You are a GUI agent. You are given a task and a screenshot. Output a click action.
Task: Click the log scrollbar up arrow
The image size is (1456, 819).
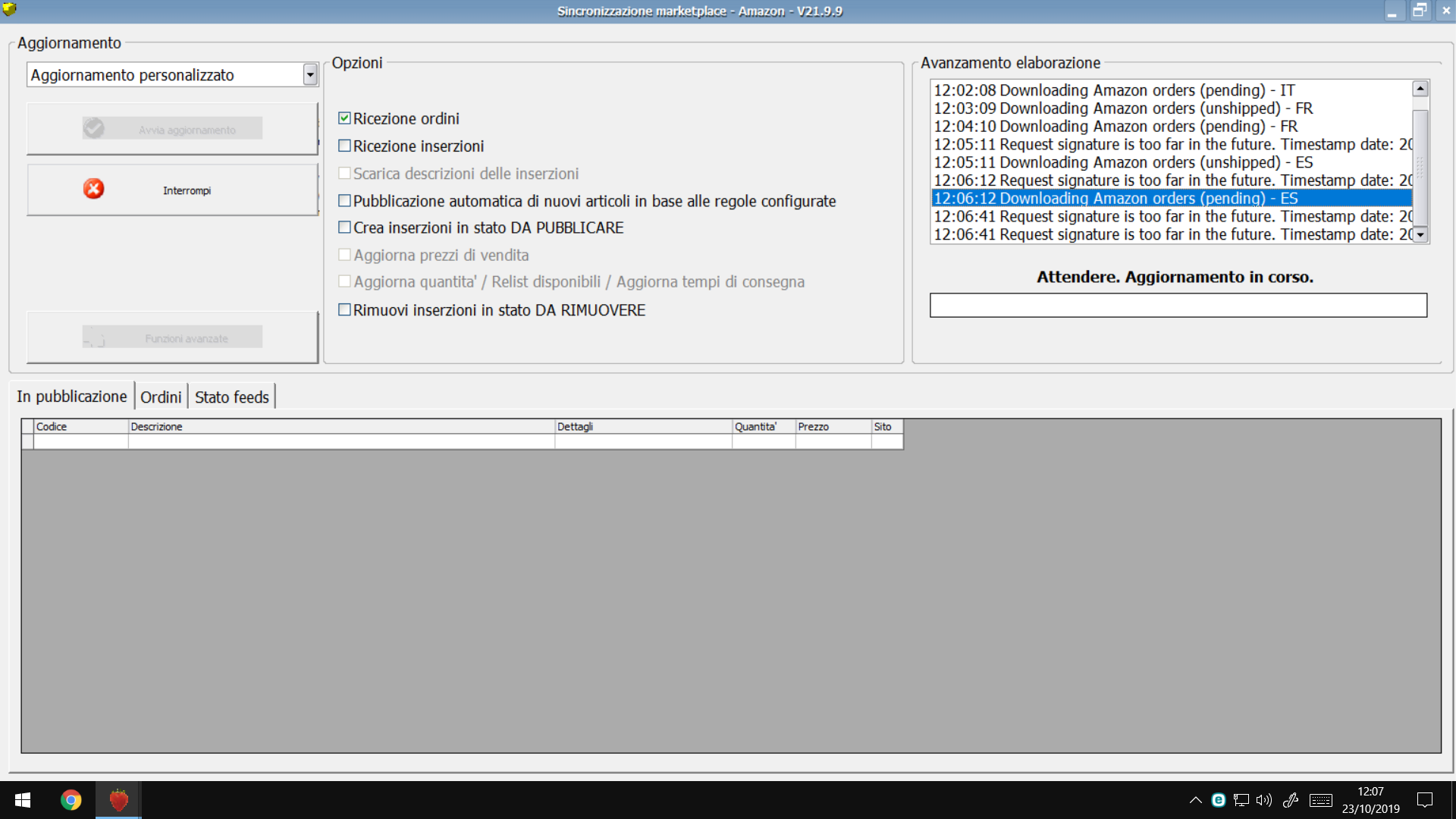click(x=1420, y=89)
